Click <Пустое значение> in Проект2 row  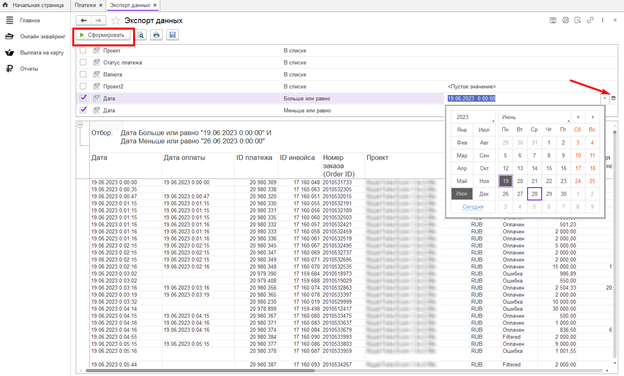click(x=472, y=86)
